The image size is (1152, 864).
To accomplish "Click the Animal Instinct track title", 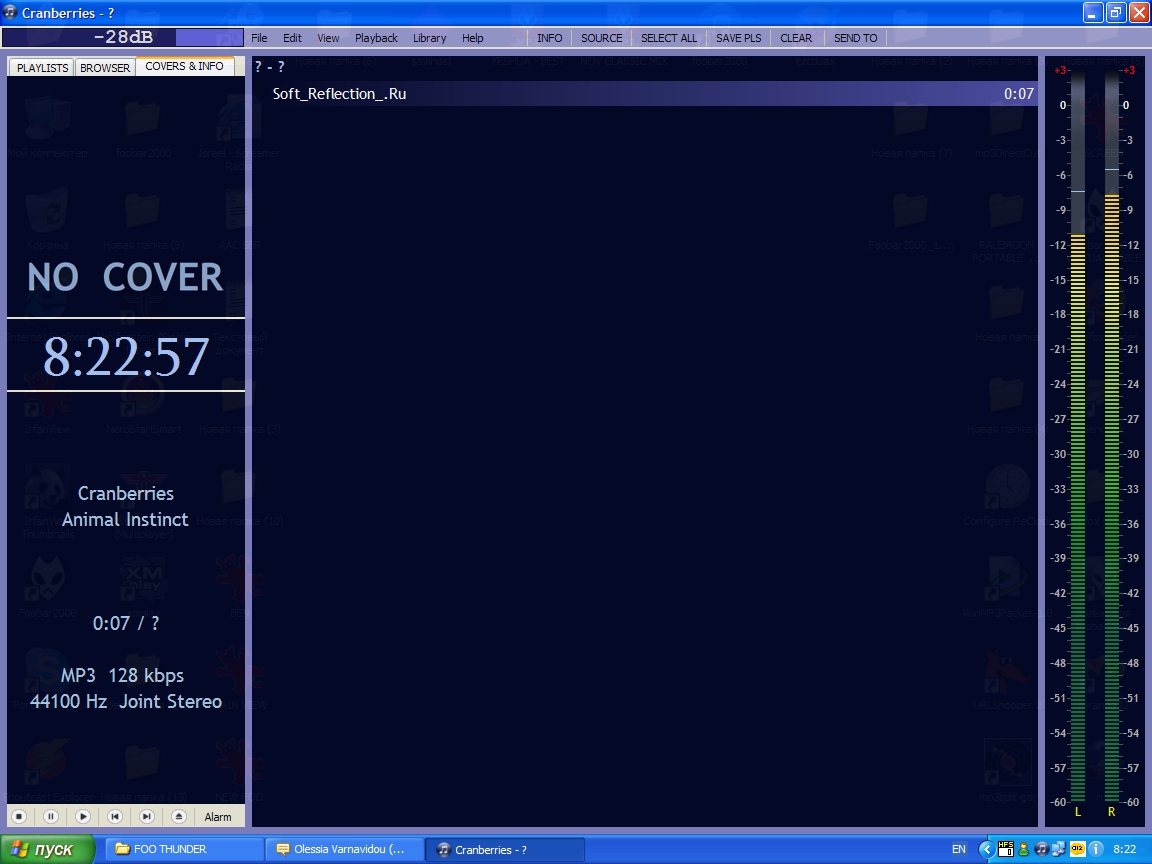I will [x=125, y=519].
